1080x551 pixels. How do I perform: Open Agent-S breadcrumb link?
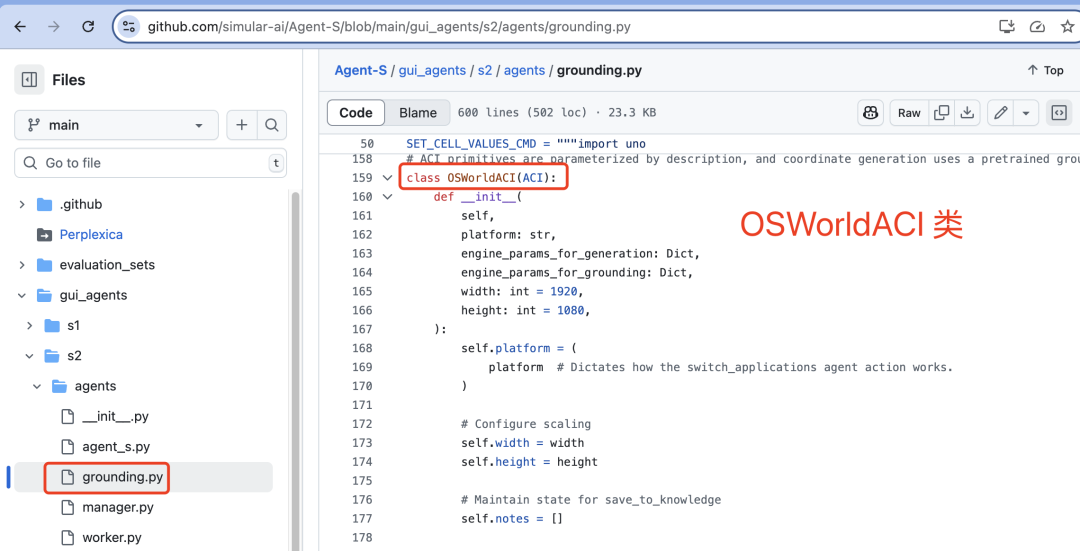[x=361, y=70]
